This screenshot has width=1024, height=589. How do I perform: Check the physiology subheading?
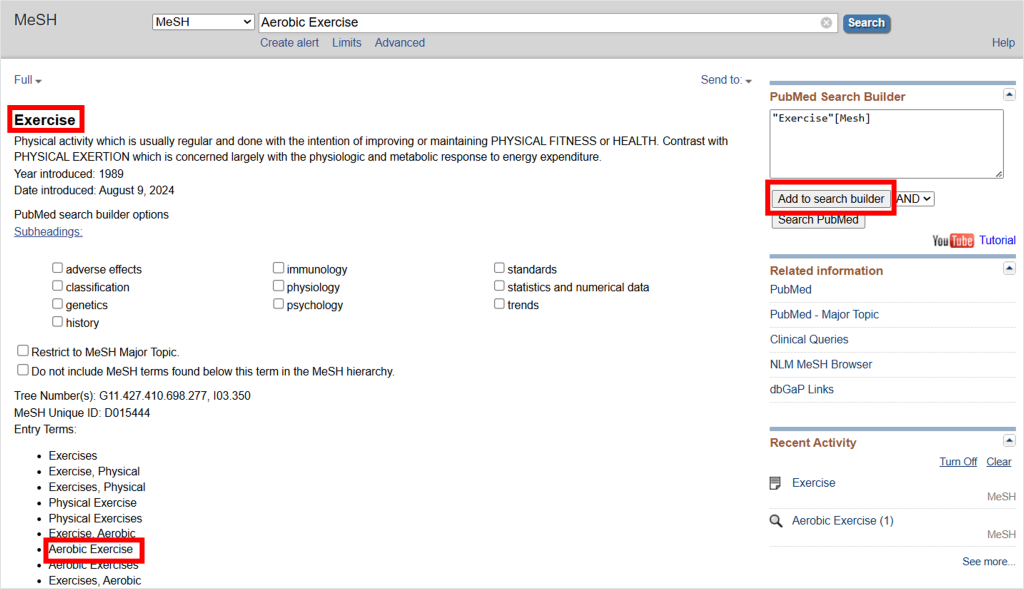pos(278,285)
